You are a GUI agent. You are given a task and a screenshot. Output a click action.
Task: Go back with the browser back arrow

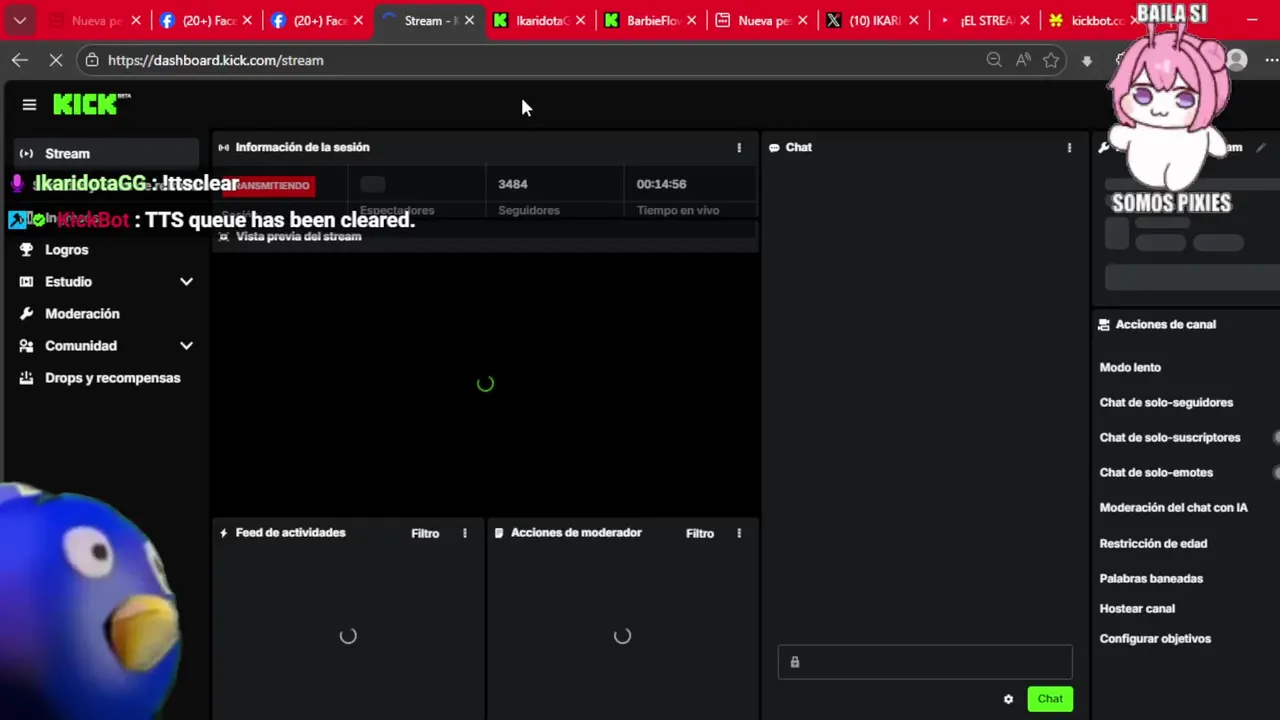(20, 60)
